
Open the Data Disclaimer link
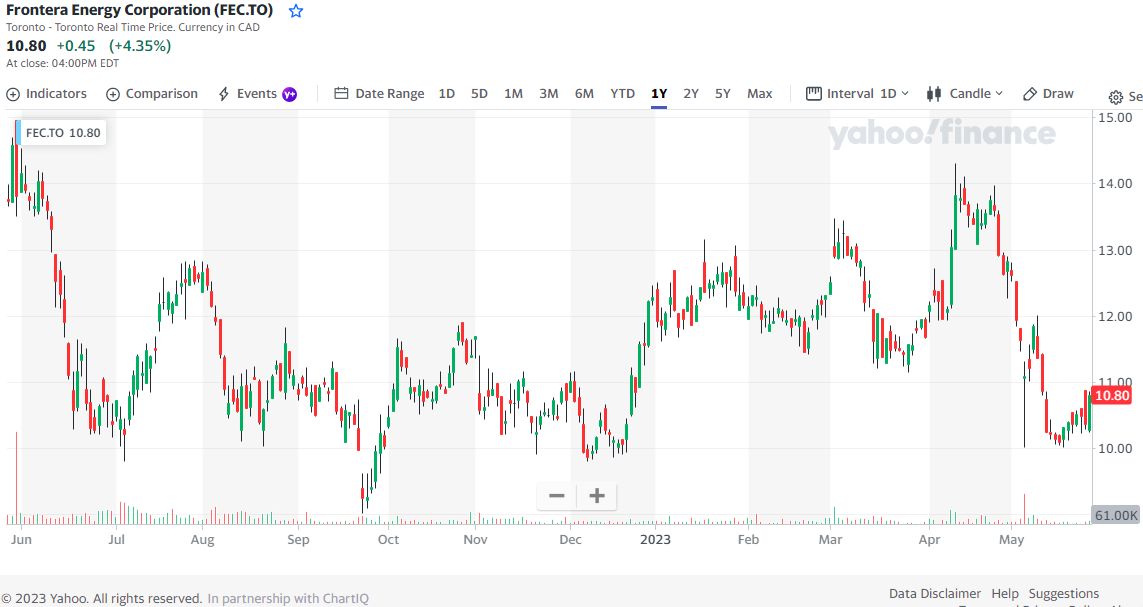coord(935,594)
